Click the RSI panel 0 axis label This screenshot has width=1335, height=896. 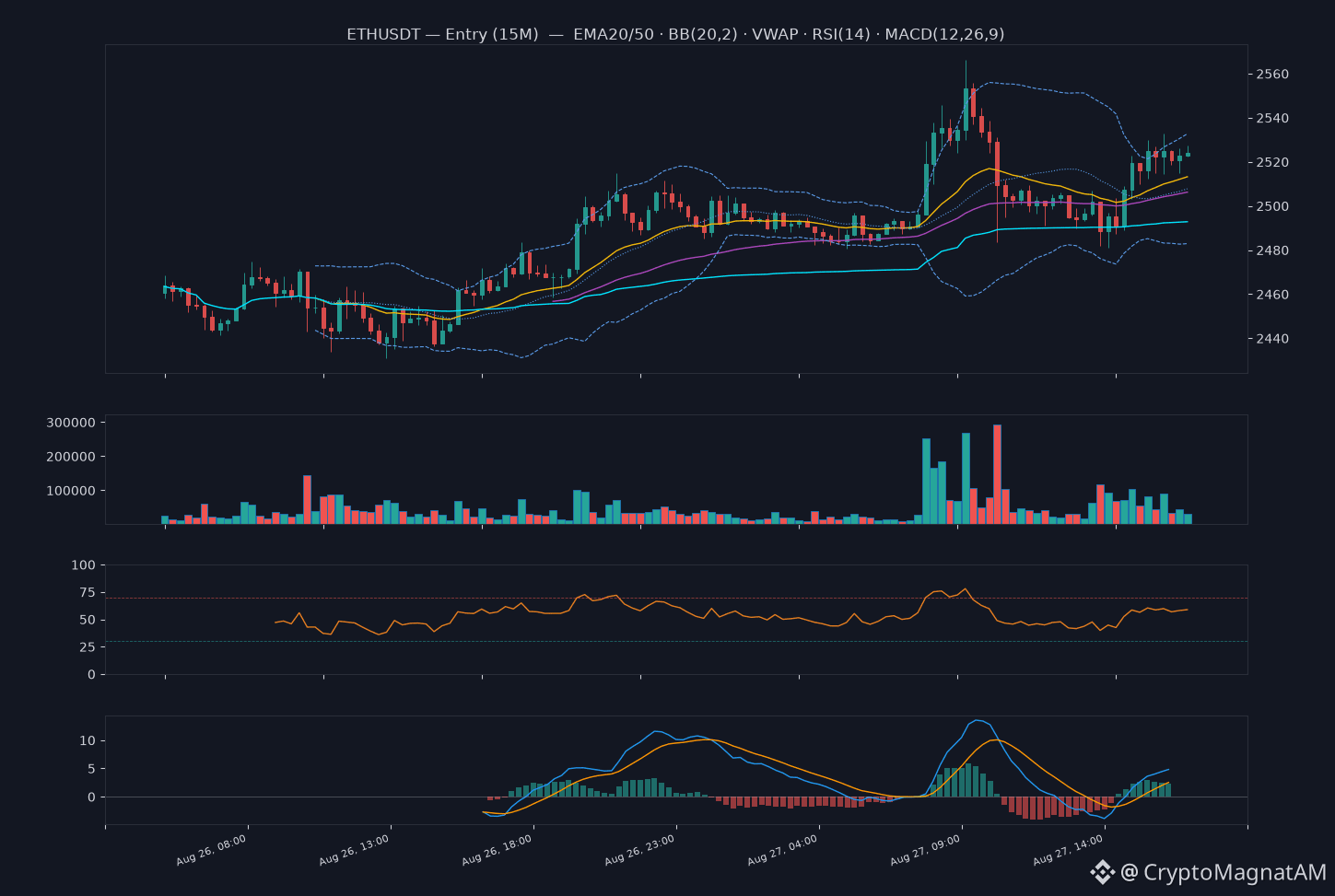pyautogui.click(x=91, y=675)
